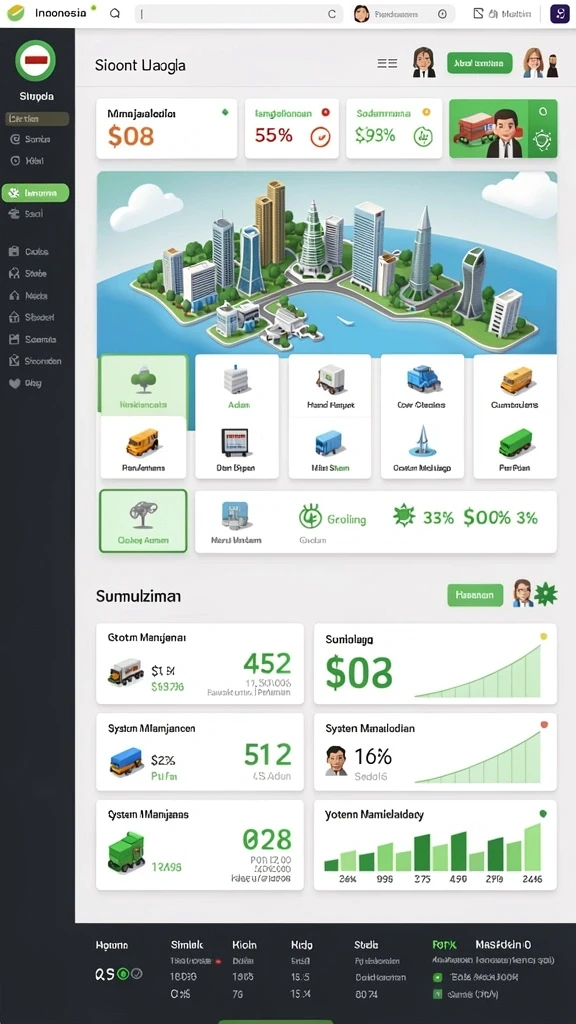Viewport: 576px width, 1024px height.
Task: Click the 'Simlak' footer column heading
Action: pos(187,944)
